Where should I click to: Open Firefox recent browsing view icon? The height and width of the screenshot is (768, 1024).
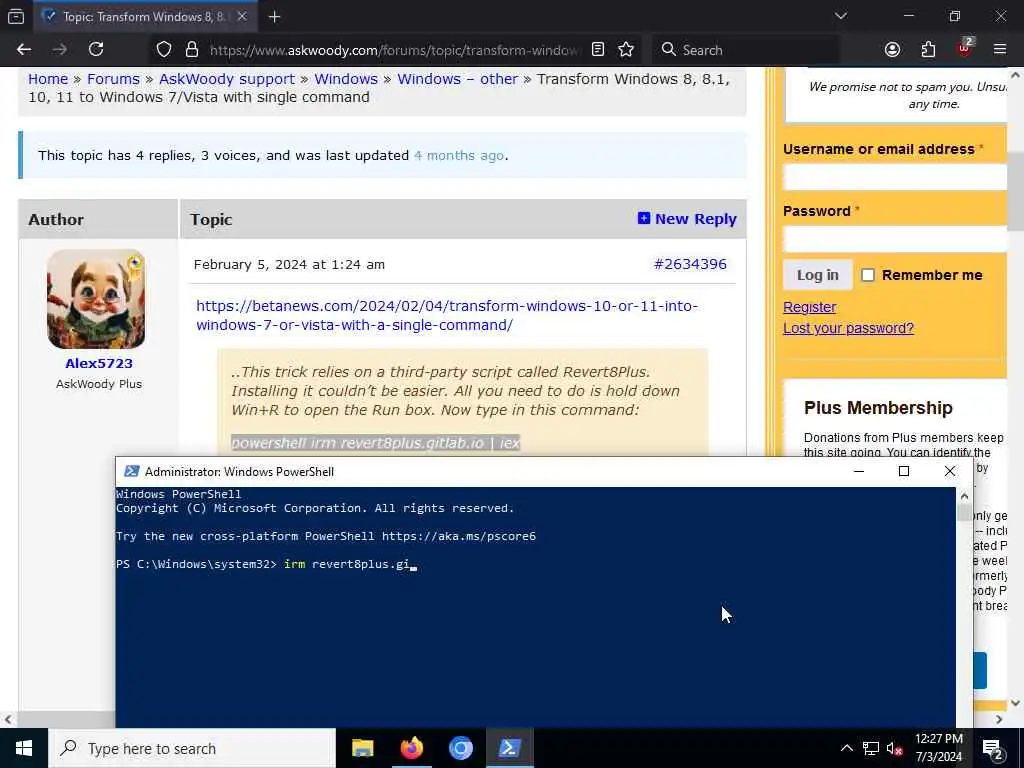point(16,17)
